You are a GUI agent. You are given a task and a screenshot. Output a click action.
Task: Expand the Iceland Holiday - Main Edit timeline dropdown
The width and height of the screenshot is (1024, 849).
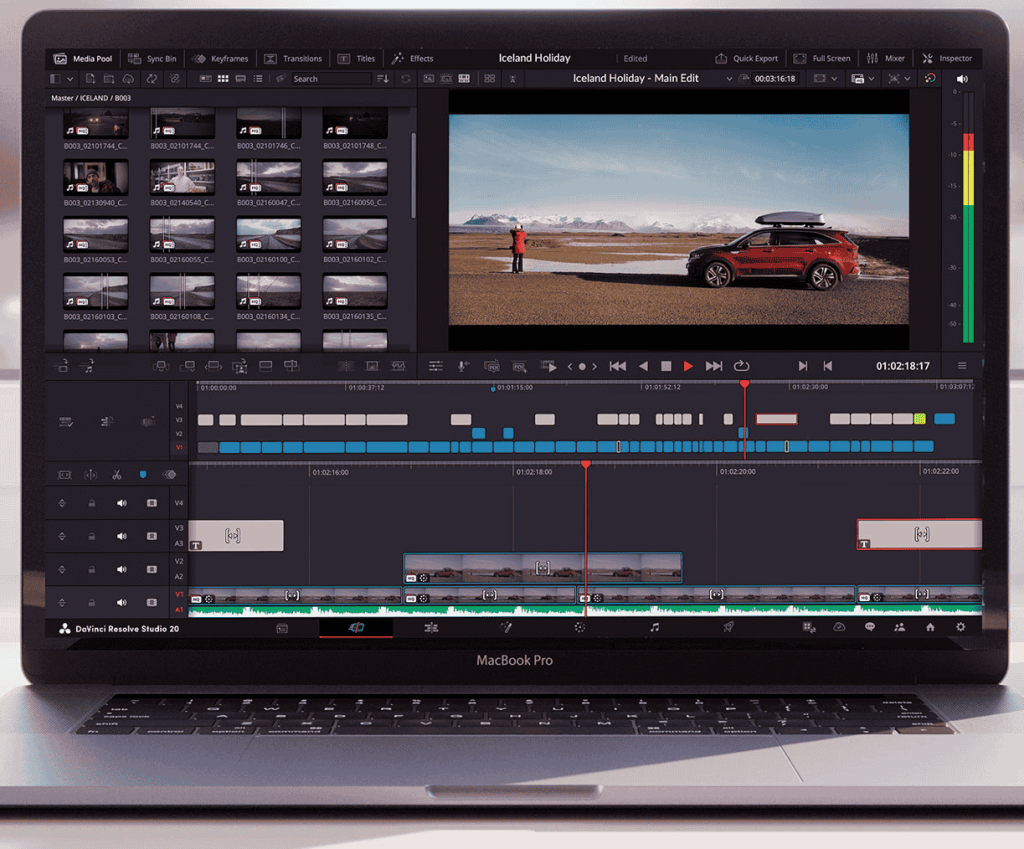[729, 78]
